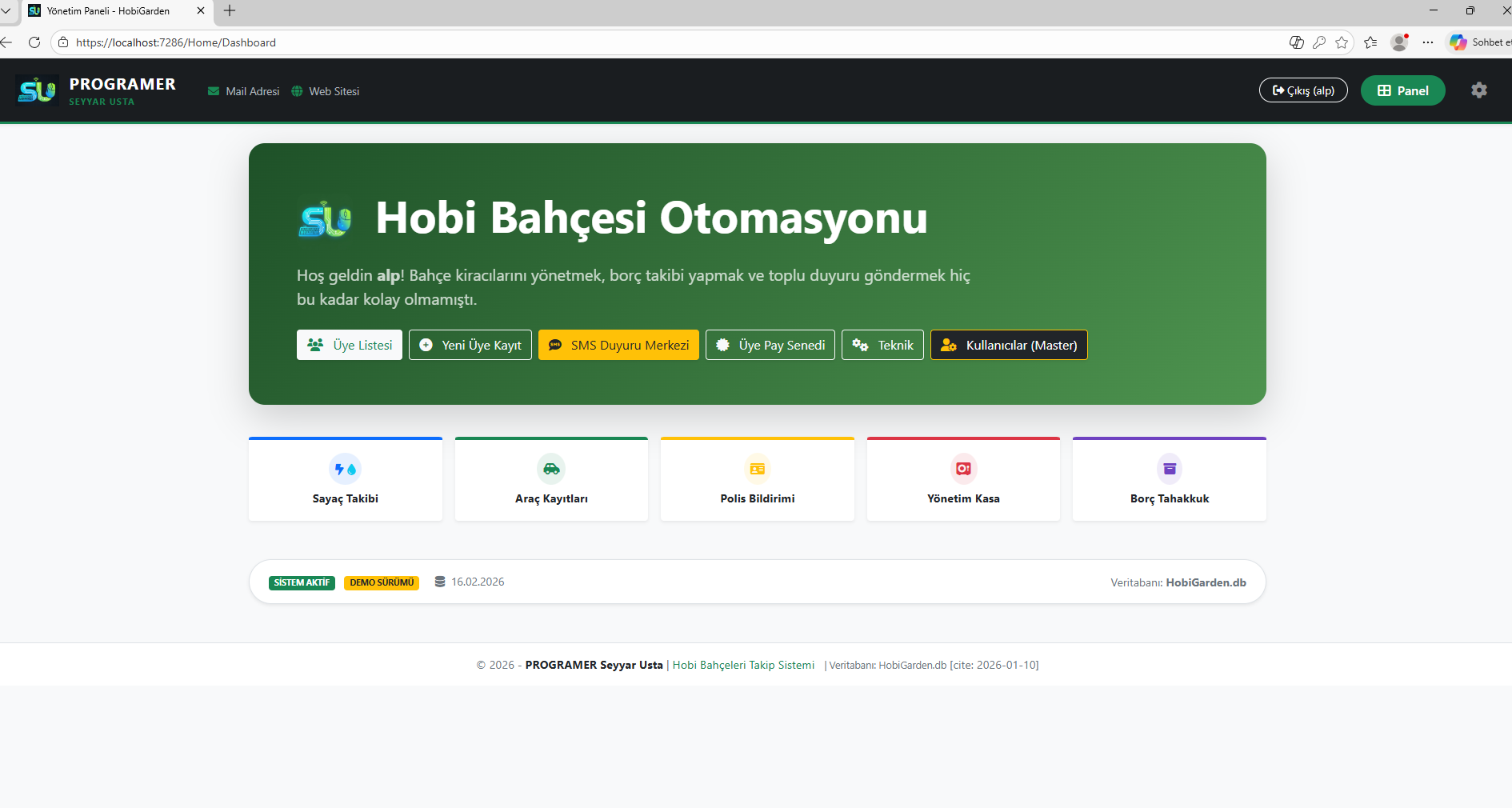
Task: Click the globe icon next to Web Sitesi
Action: (297, 91)
